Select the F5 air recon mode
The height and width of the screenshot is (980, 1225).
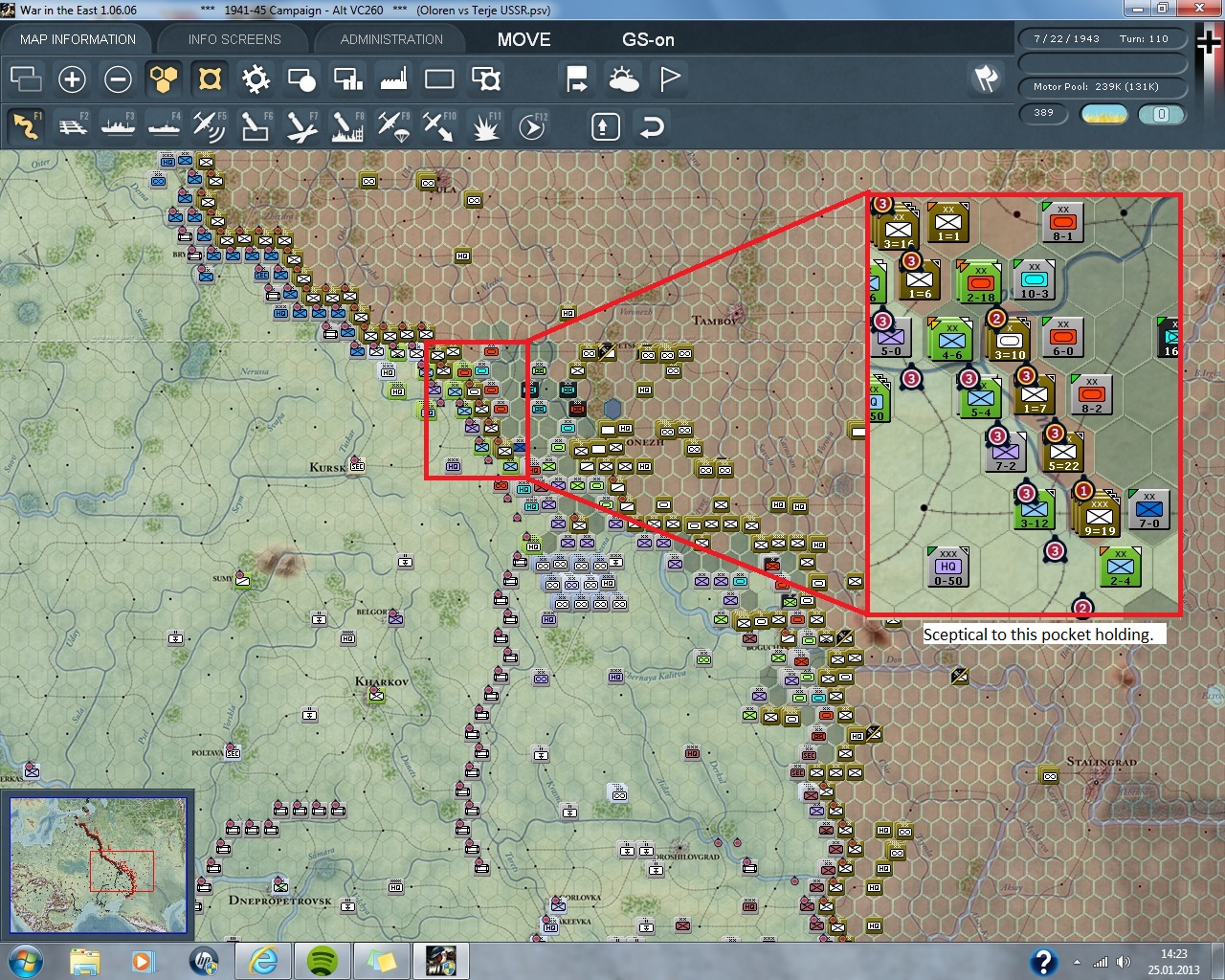coord(210,126)
